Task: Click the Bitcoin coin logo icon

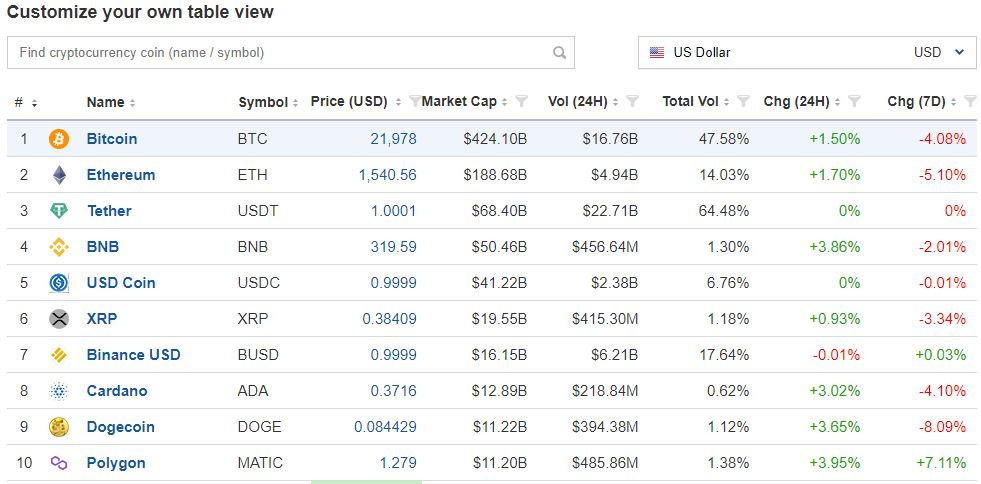Action: [59, 139]
